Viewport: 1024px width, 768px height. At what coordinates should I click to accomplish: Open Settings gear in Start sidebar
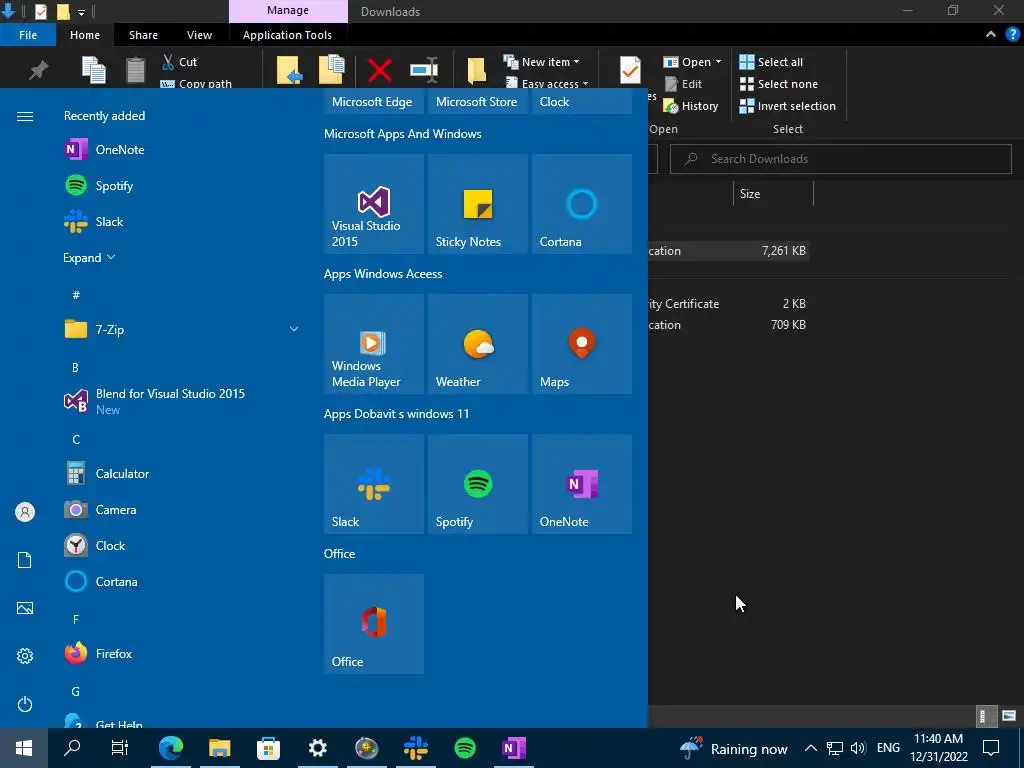(25, 656)
